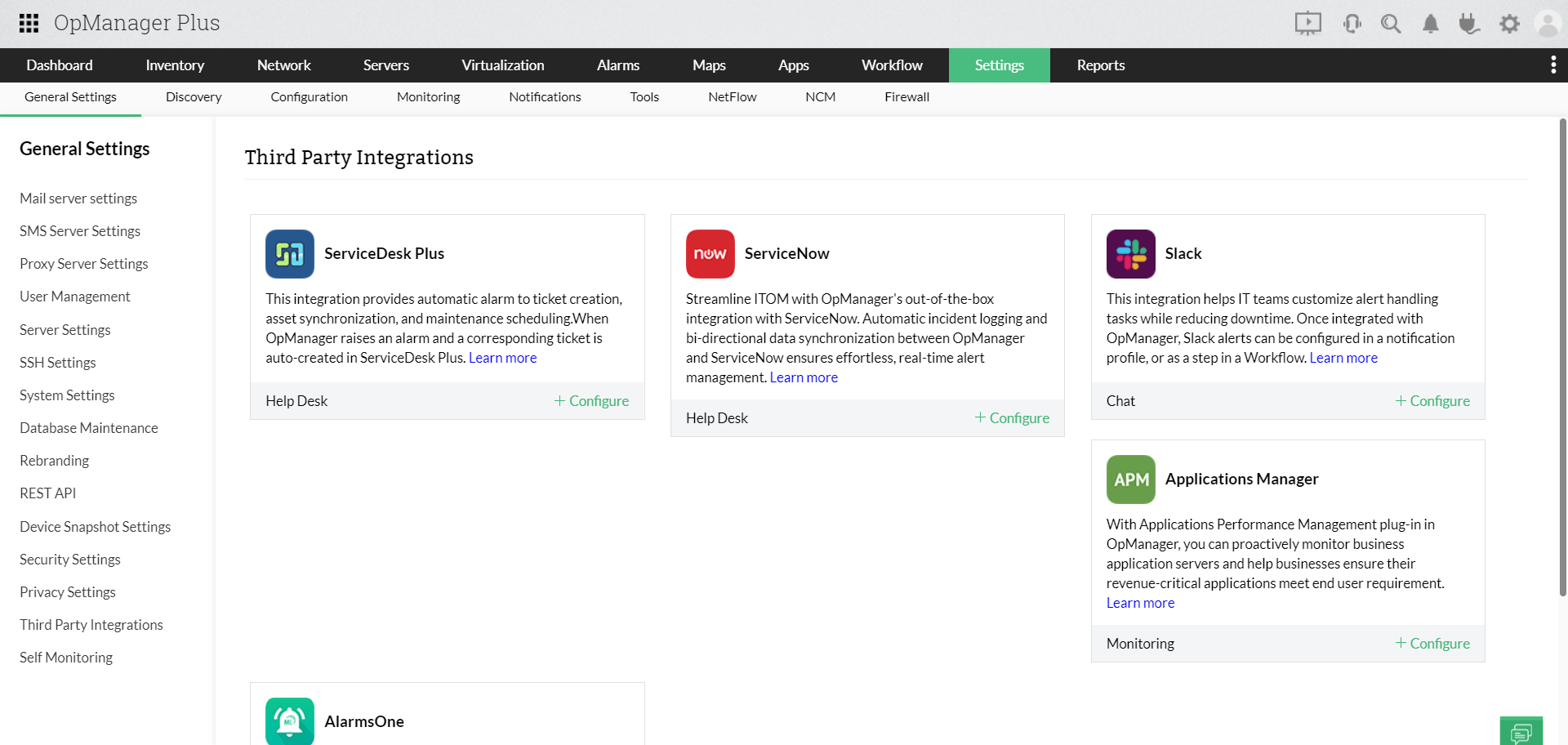This screenshot has height=745, width=1568.
Task: Click the Slack logo icon
Action: pos(1130,254)
